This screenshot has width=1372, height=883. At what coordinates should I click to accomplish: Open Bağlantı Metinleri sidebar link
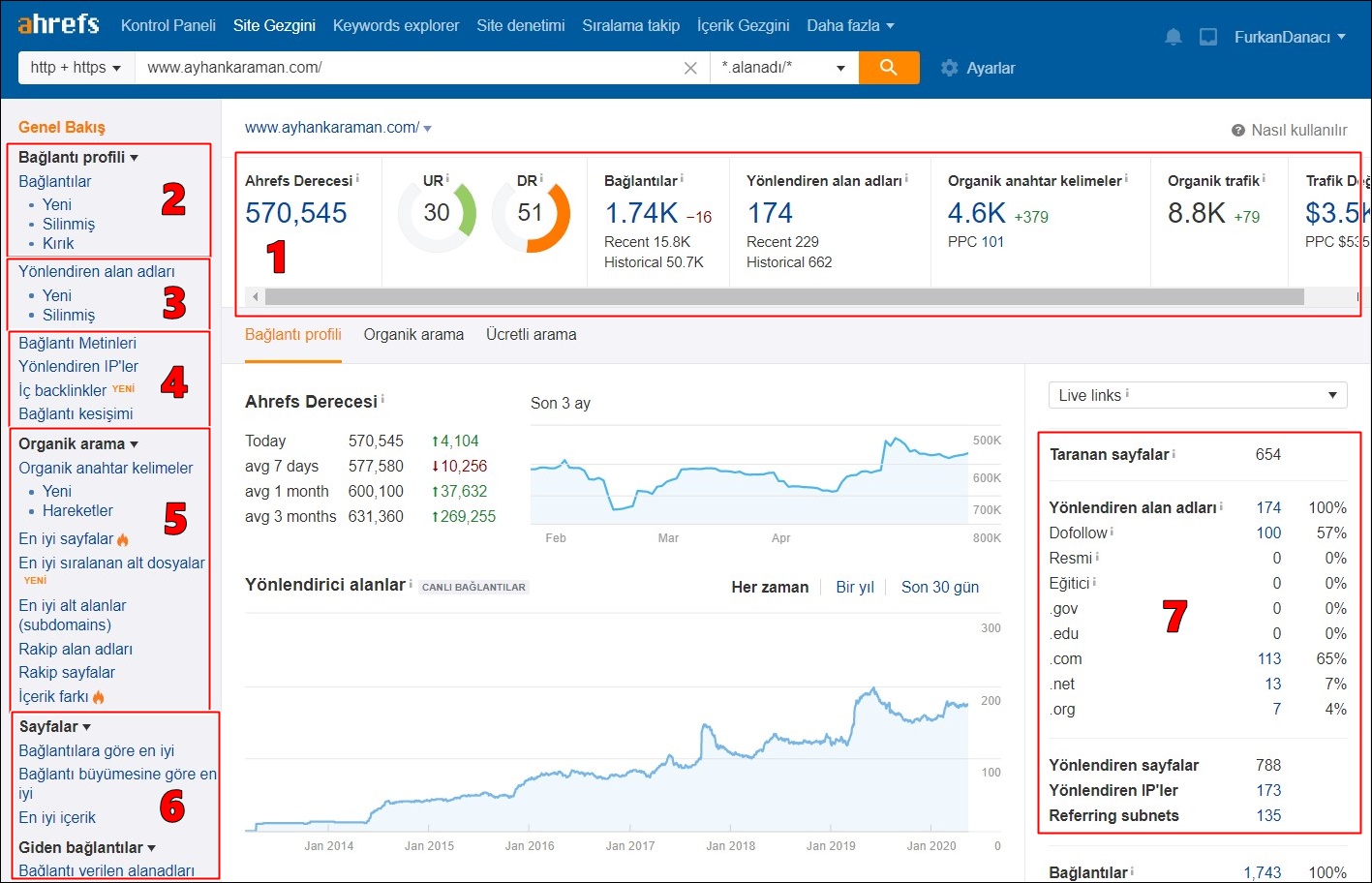coord(77,343)
